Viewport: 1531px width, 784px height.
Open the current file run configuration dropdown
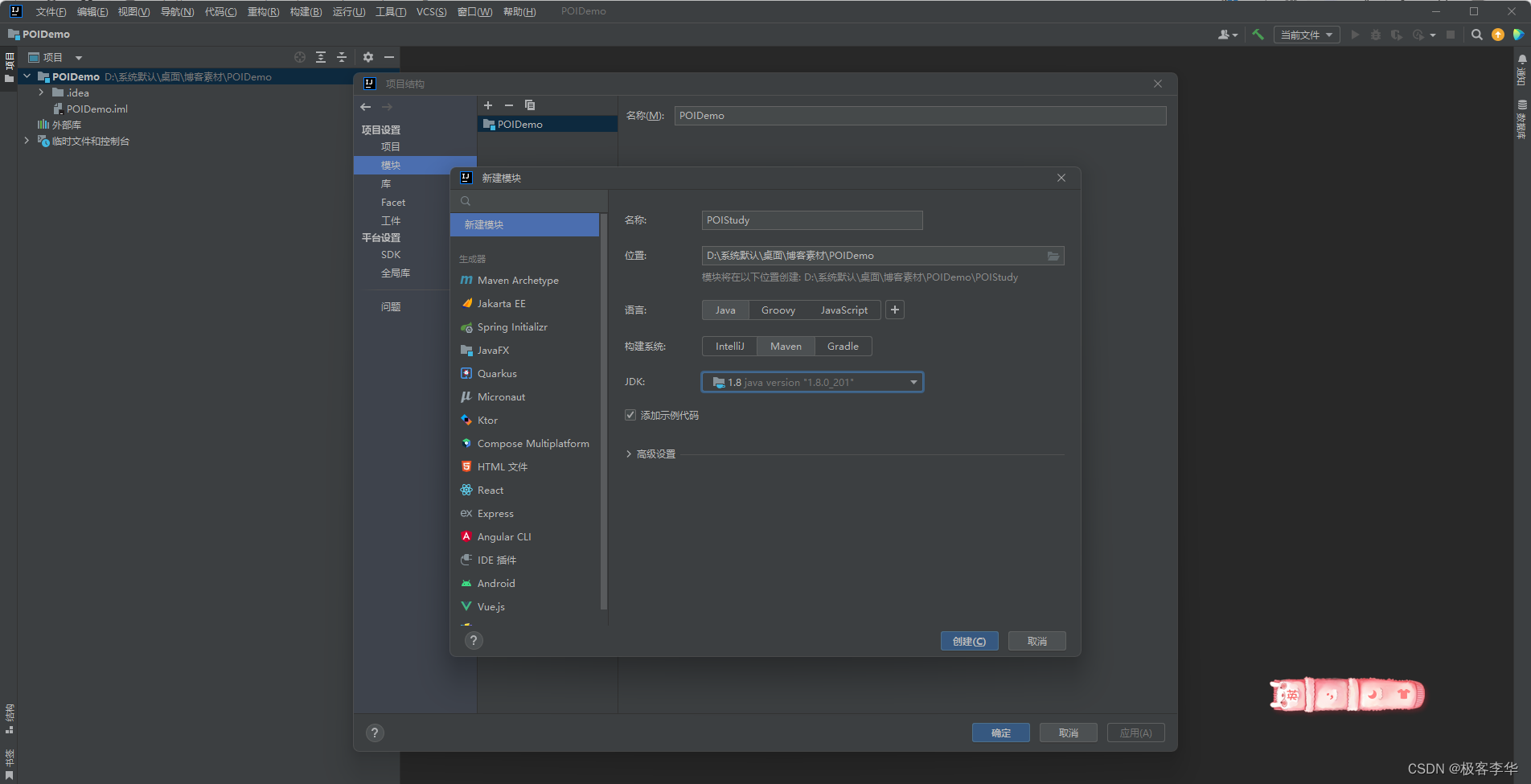[1307, 35]
